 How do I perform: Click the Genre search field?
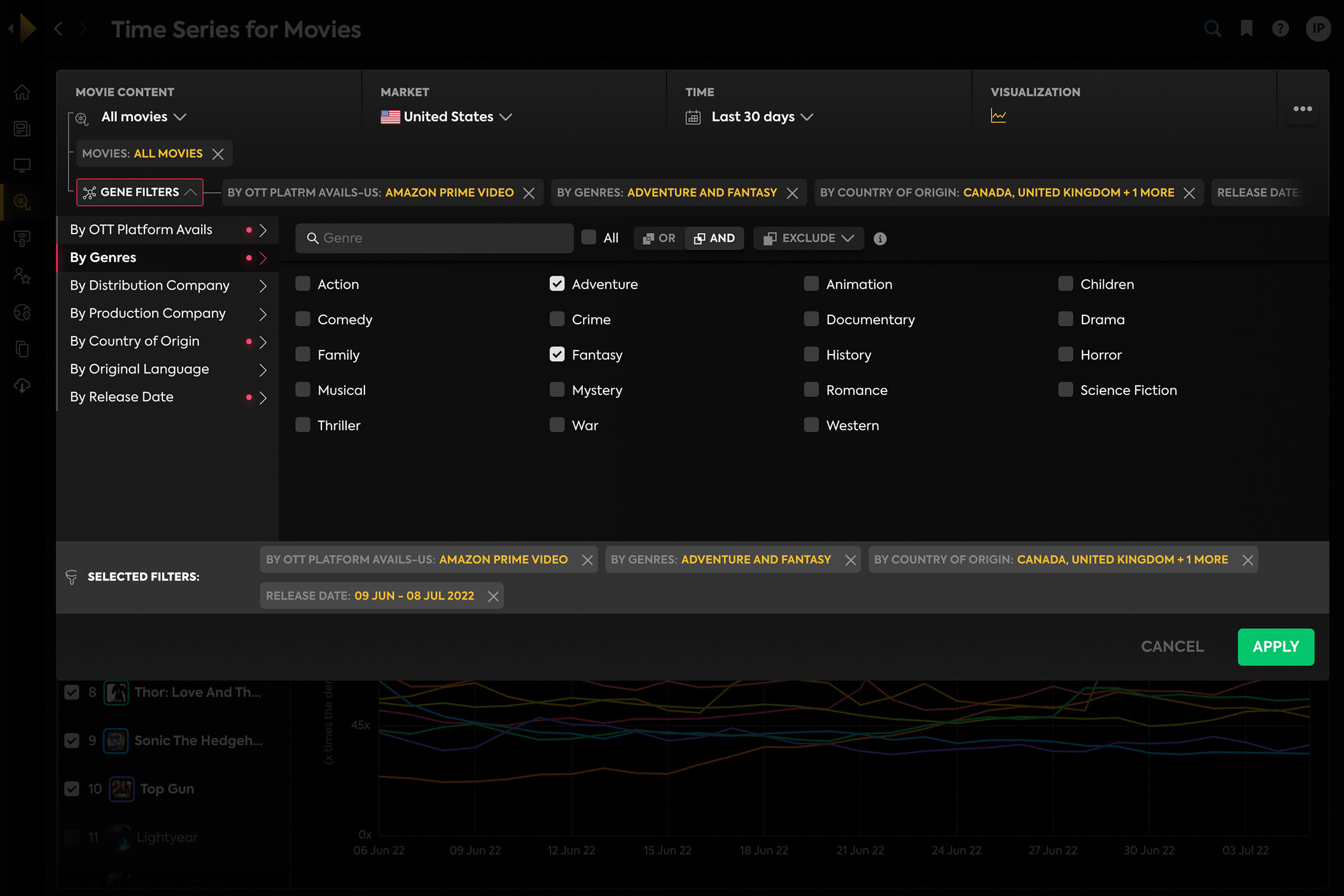tap(435, 239)
